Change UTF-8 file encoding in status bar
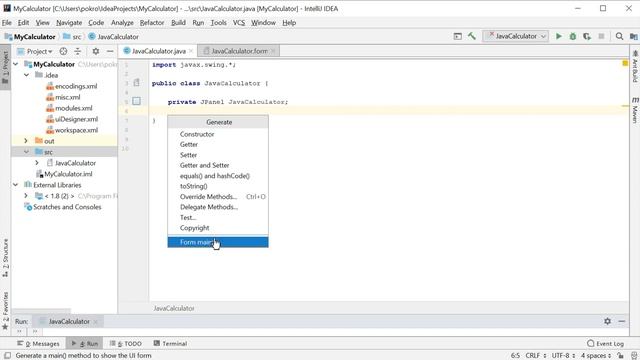640x360 pixels. (x=564, y=356)
